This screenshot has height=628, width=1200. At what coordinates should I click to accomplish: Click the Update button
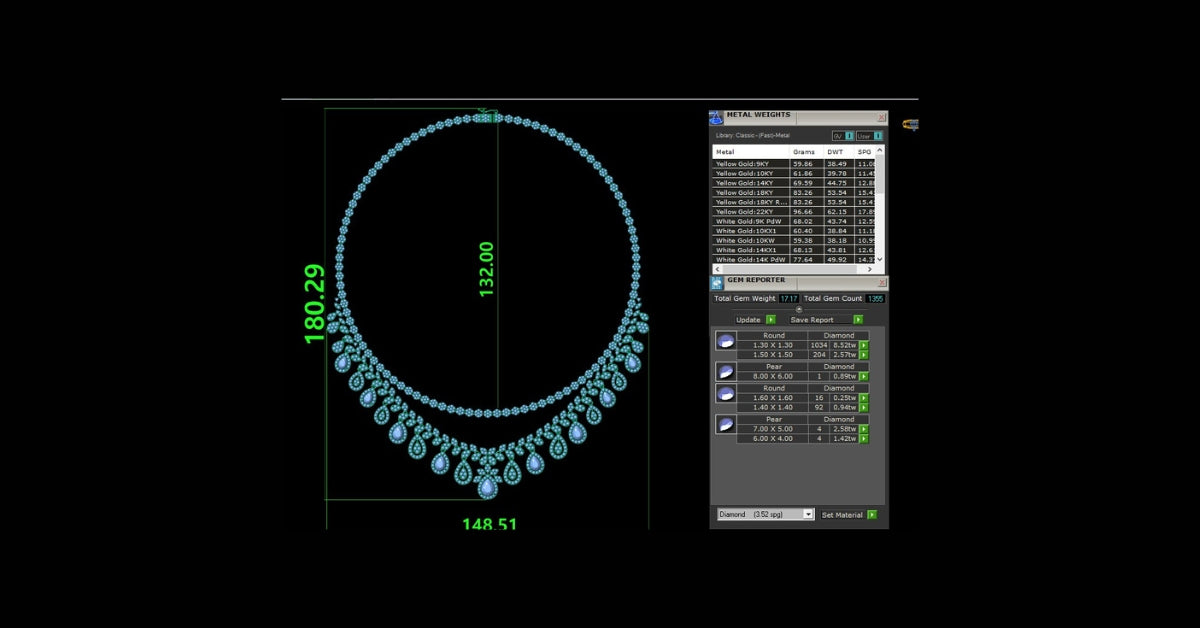point(770,320)
